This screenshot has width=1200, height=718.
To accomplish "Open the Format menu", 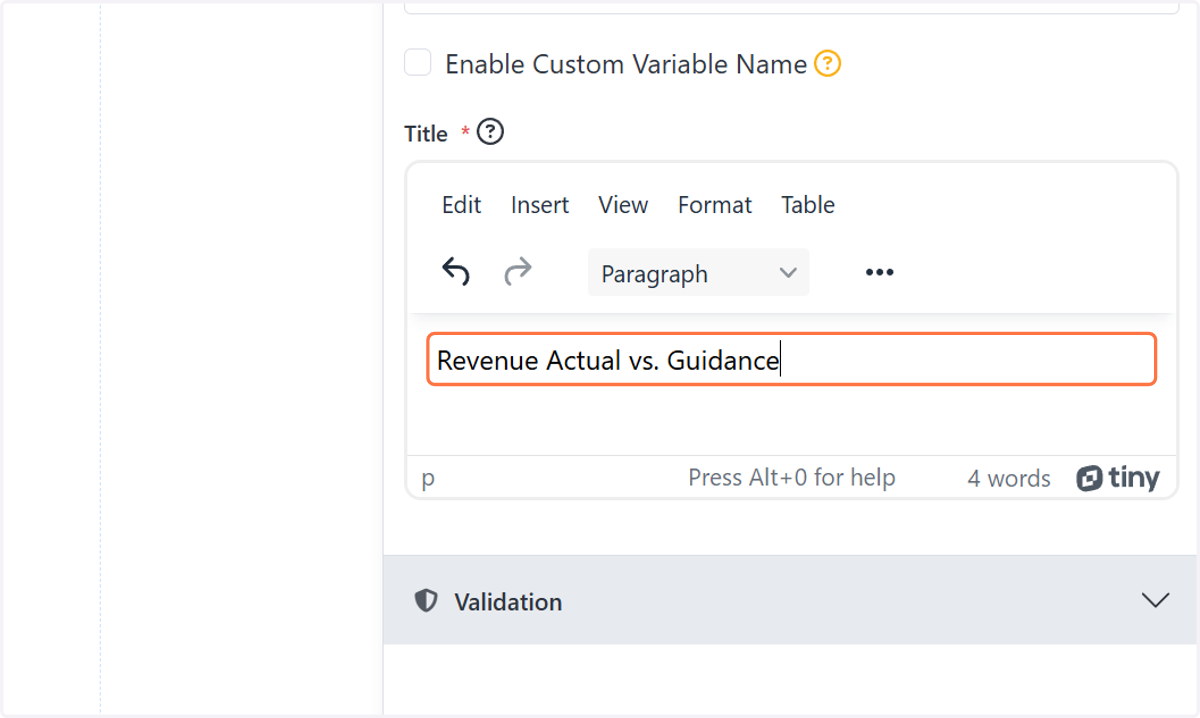I will point(714,205).
